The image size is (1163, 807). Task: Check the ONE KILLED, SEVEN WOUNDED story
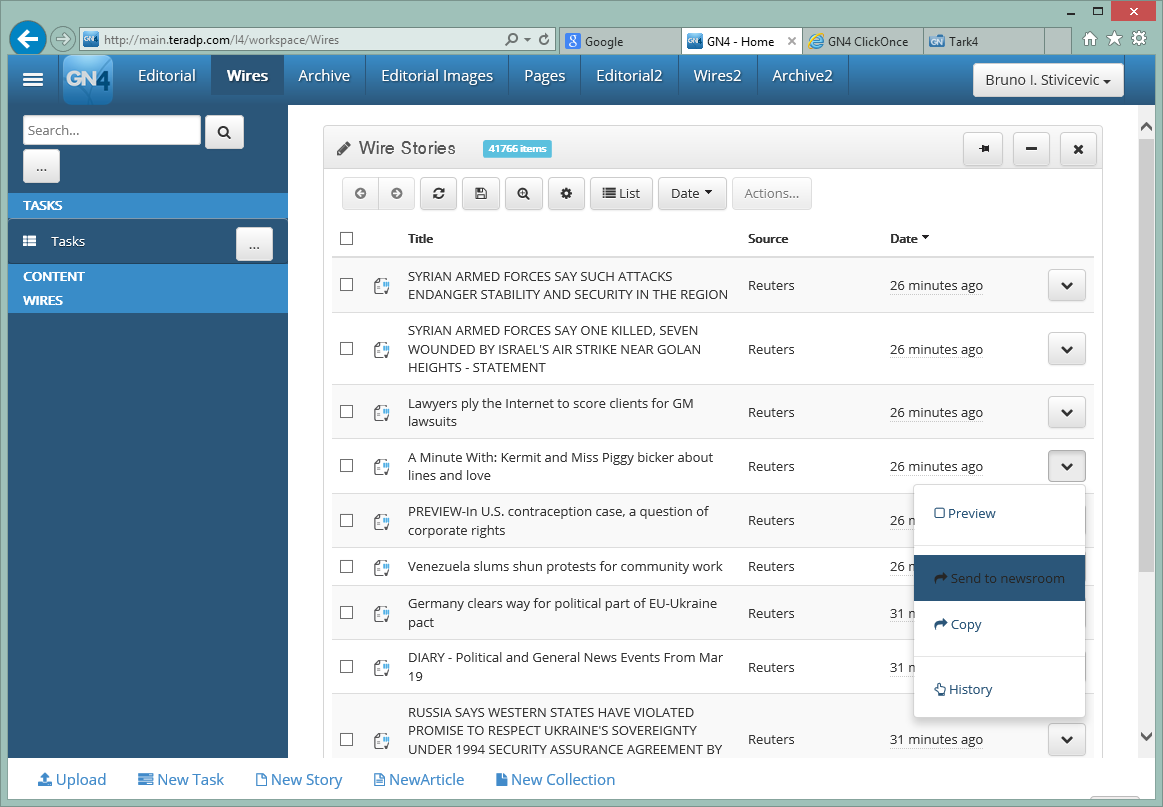pos(346,349)
